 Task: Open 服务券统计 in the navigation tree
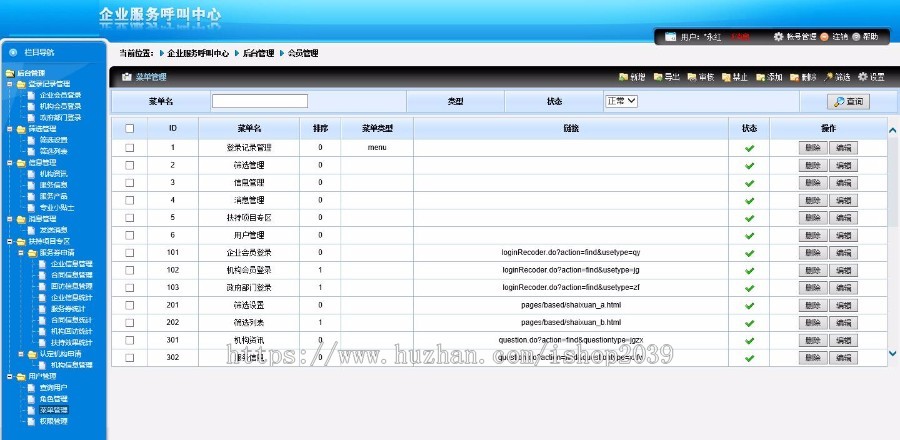point(68,309)
